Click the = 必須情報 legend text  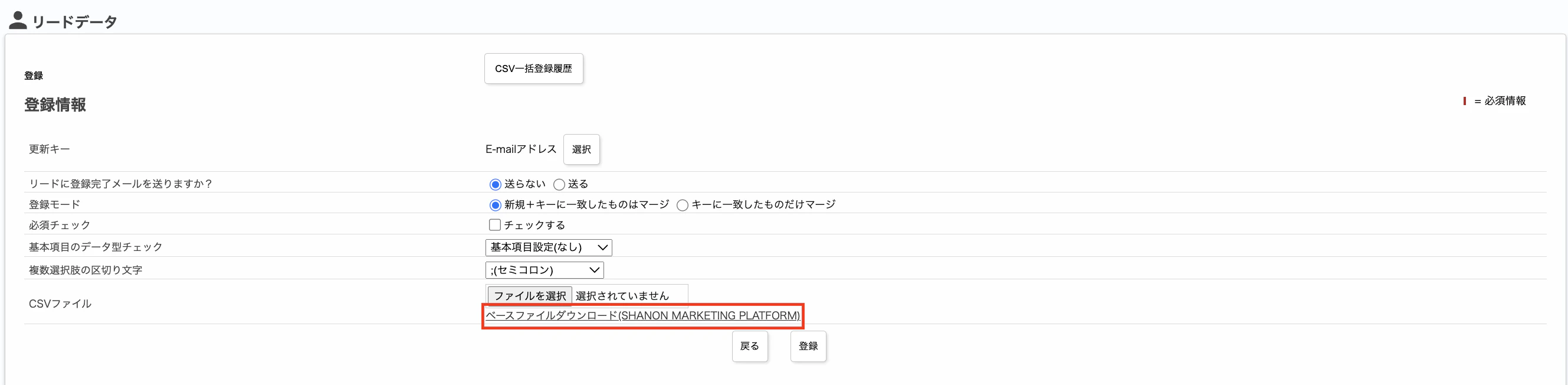pos(1499,101)
